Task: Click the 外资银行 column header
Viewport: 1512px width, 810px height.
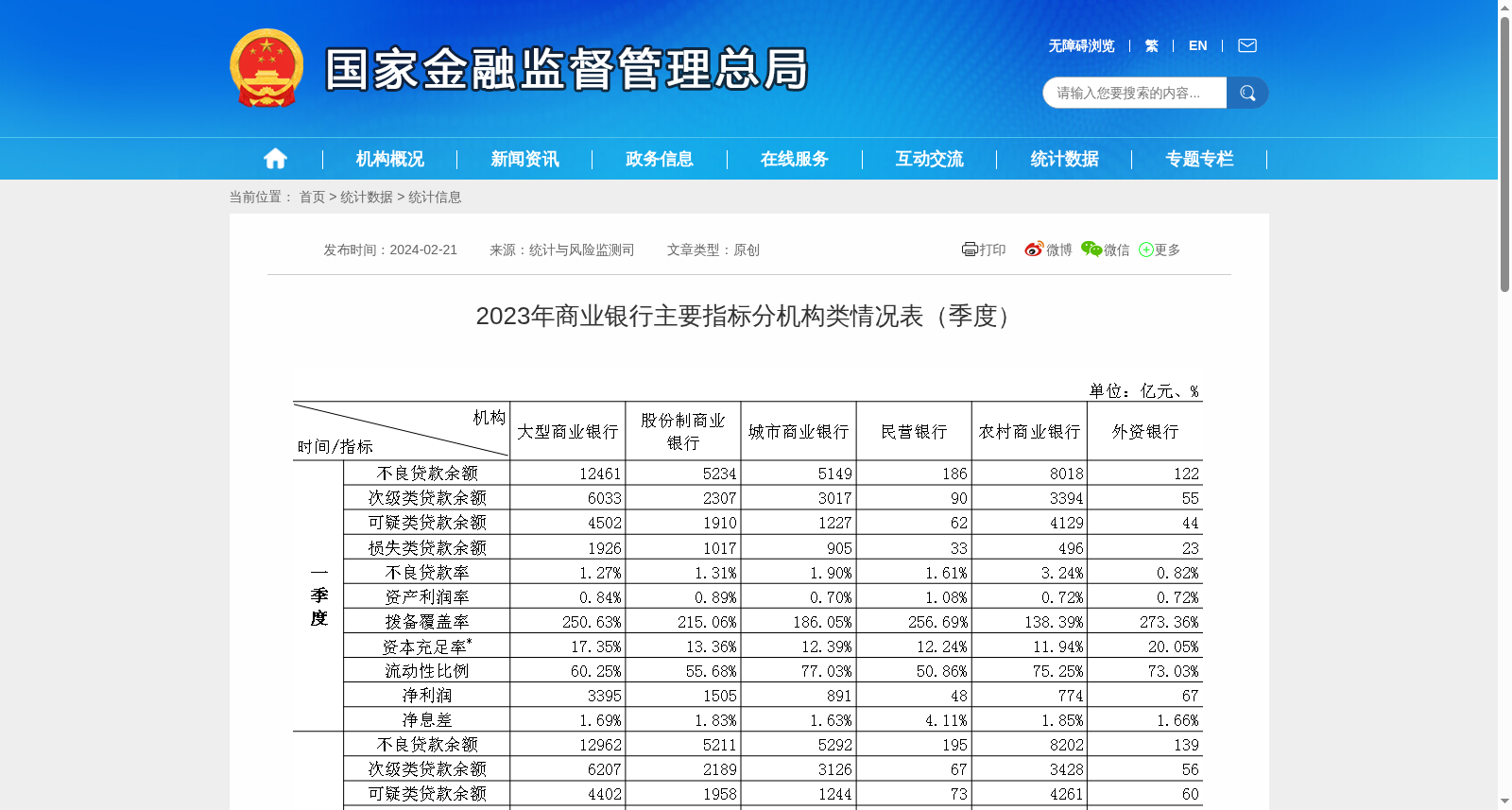Action: (1145, 432)
